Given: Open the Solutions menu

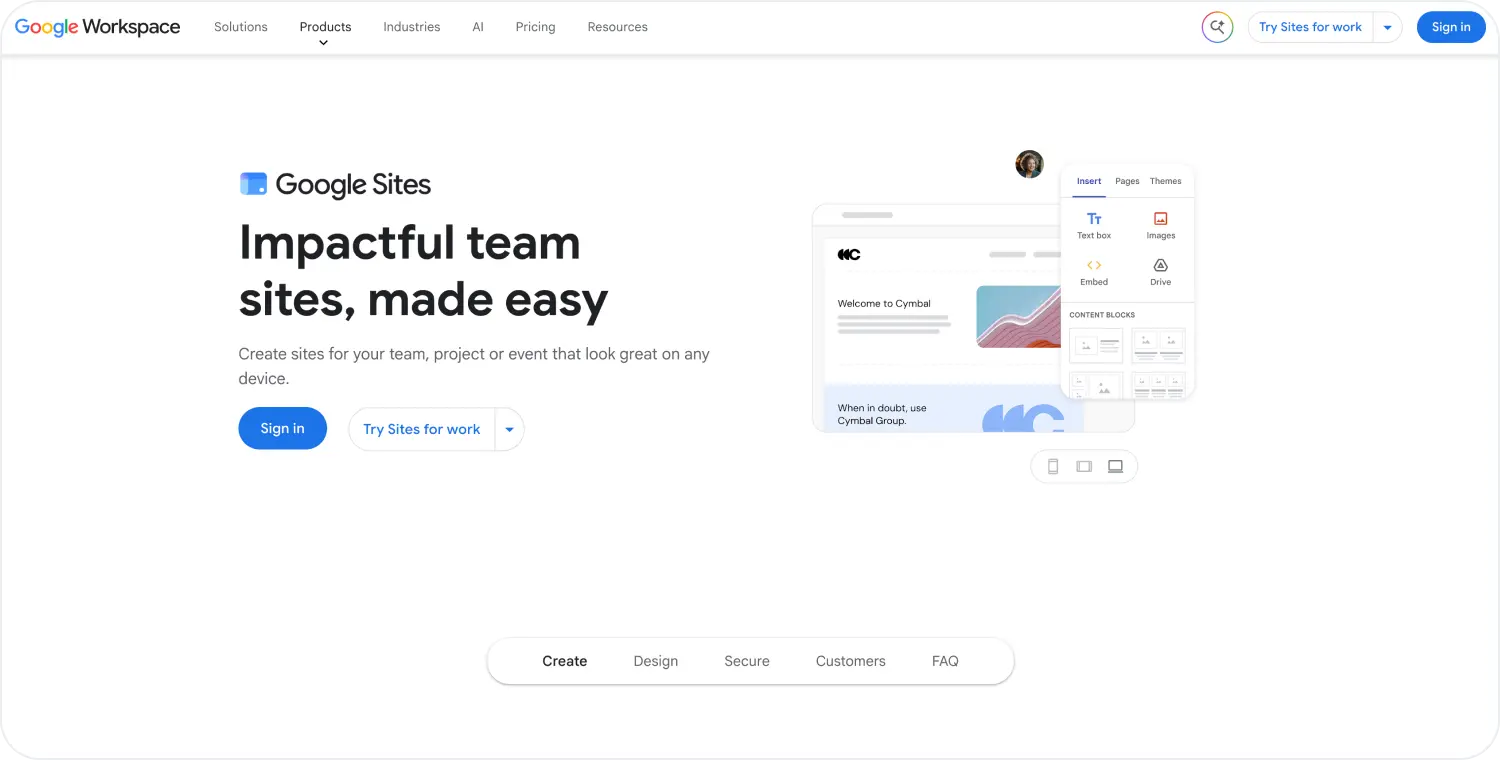Looking at the screenshot, I should coord(241,27).
